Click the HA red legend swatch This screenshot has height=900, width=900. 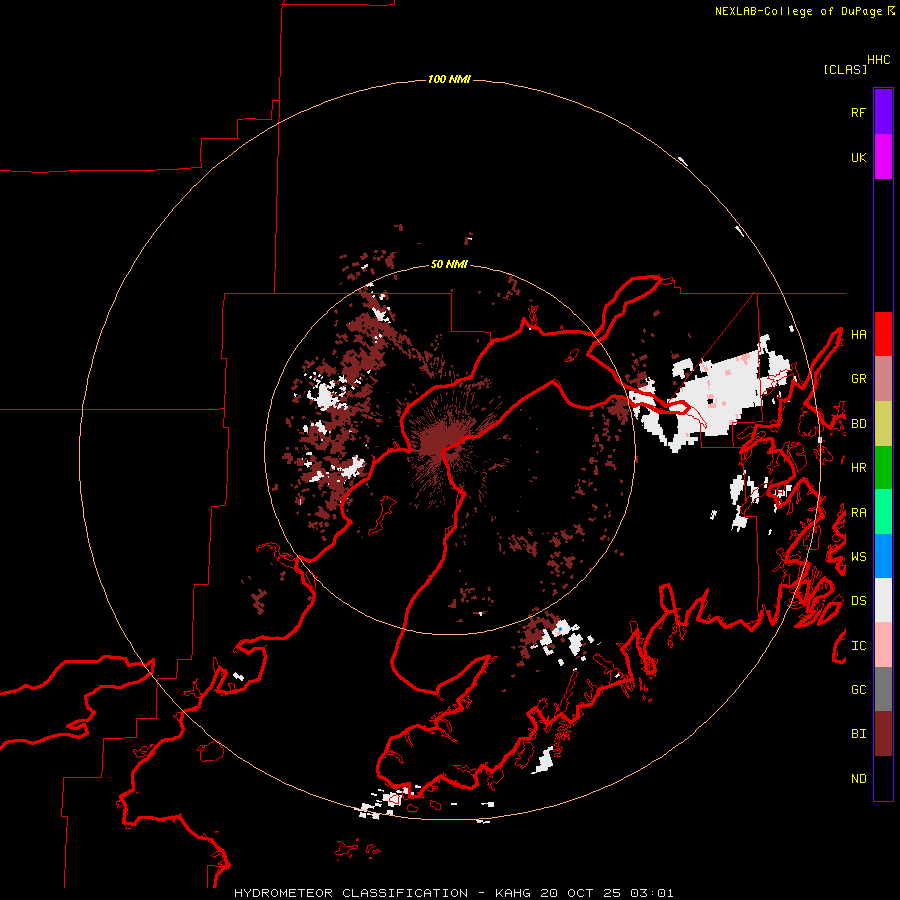[x=883, y=334]
